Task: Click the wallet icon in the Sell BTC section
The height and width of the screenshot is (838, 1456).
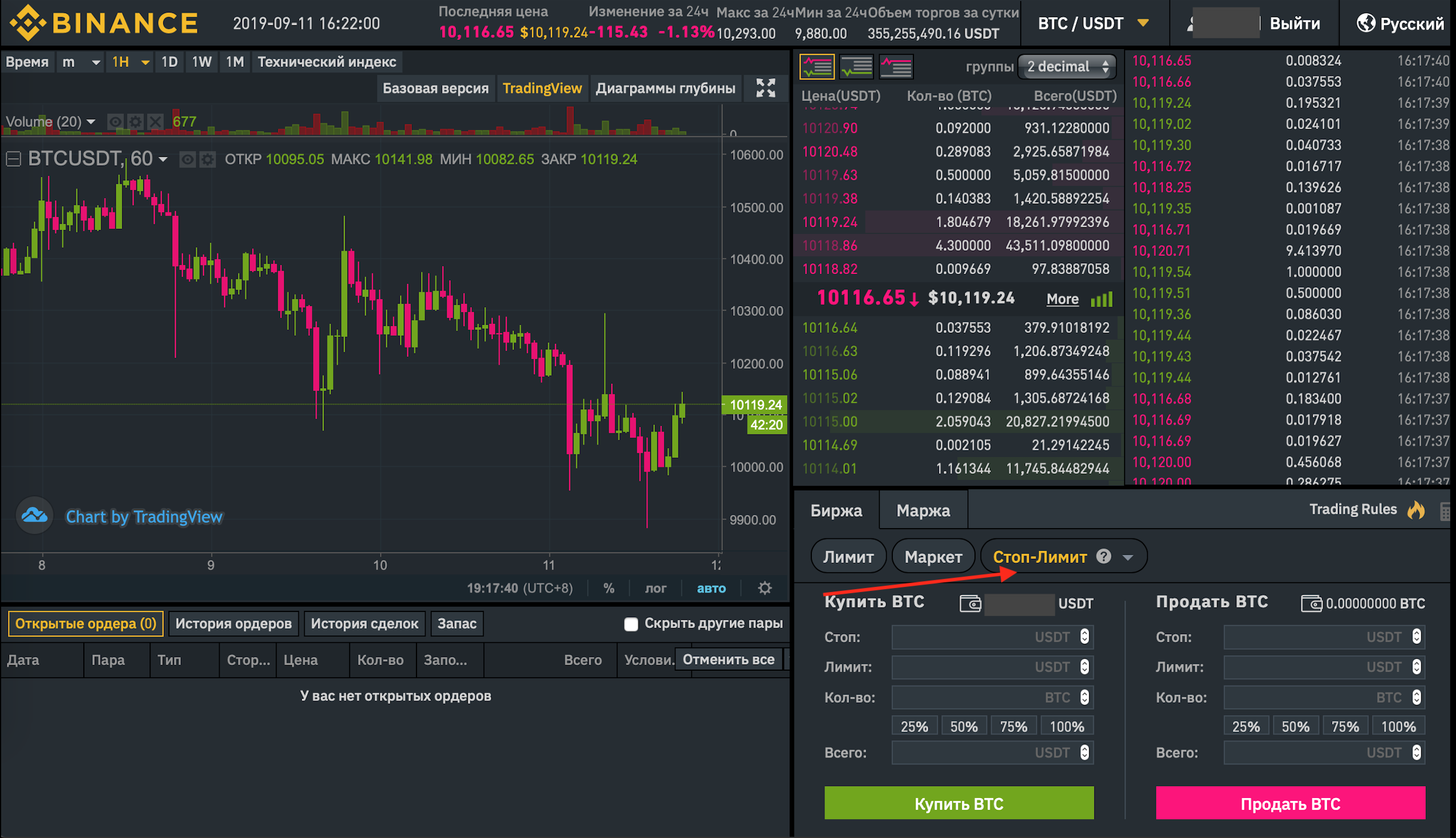Action: 1312,603
